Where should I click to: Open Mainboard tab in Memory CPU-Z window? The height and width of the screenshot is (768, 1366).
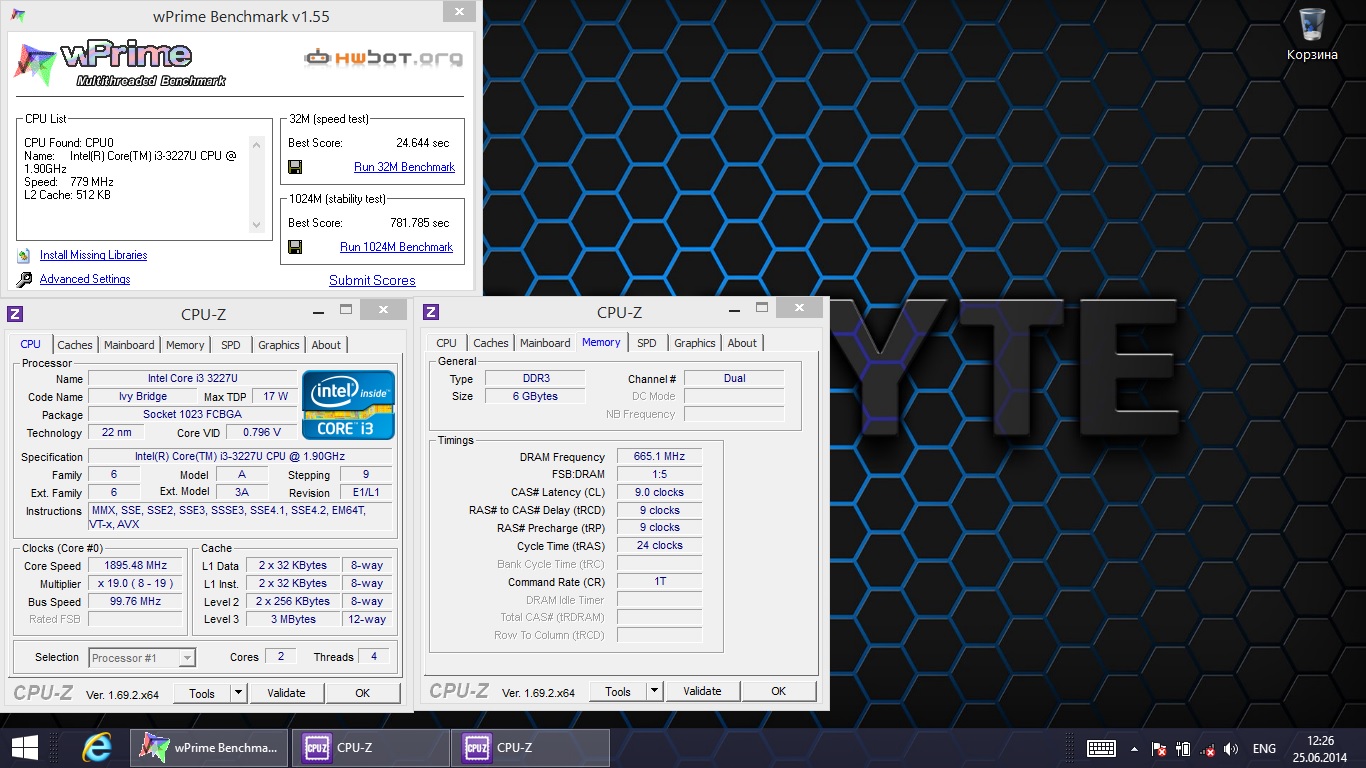tap(545, 343)
